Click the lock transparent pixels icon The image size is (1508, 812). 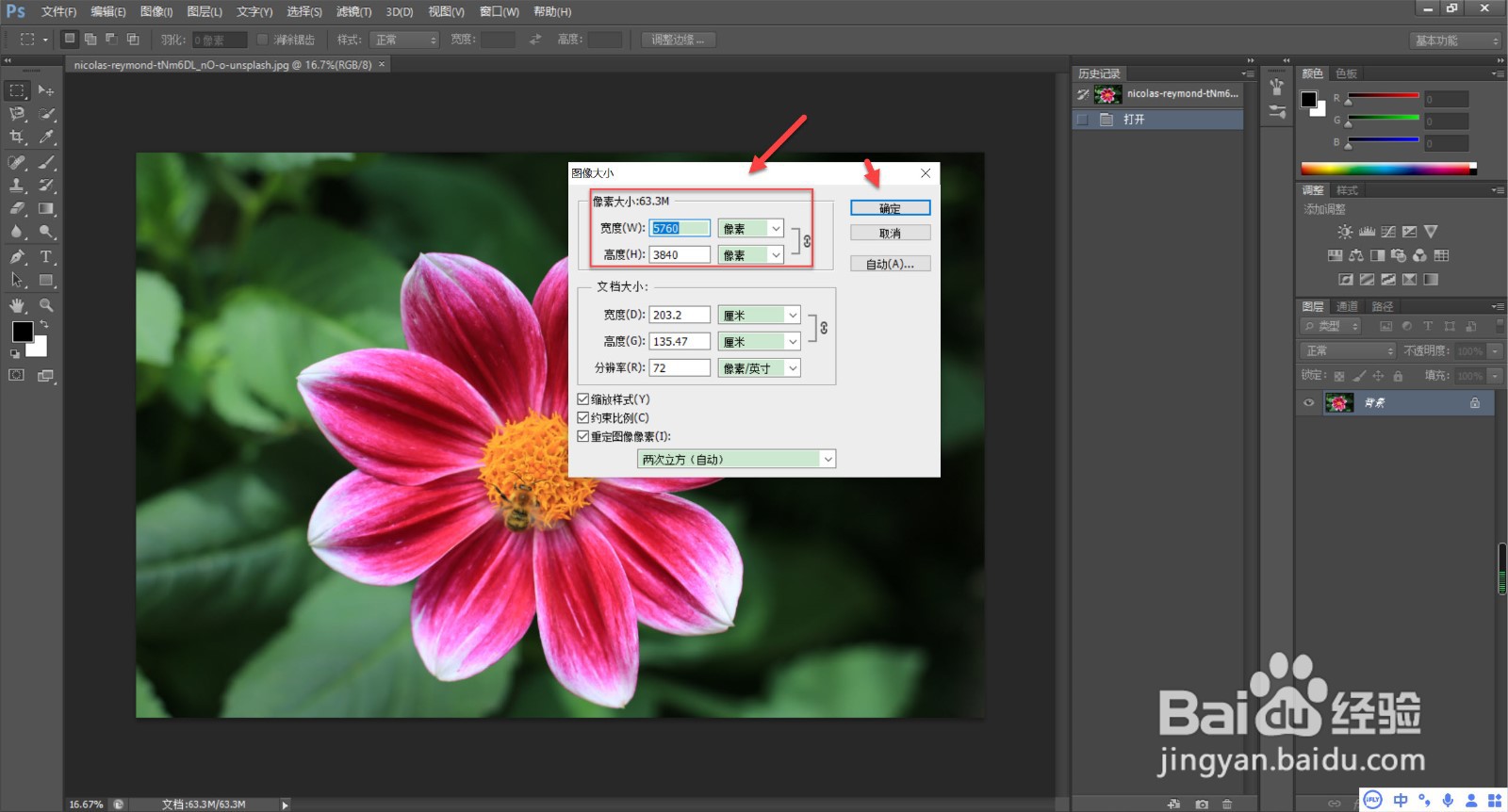(1339, 376)
